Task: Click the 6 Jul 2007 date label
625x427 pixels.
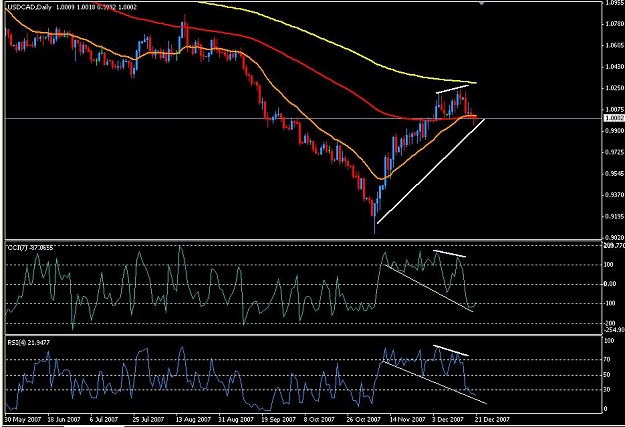Action: click(x=104, y=419)
